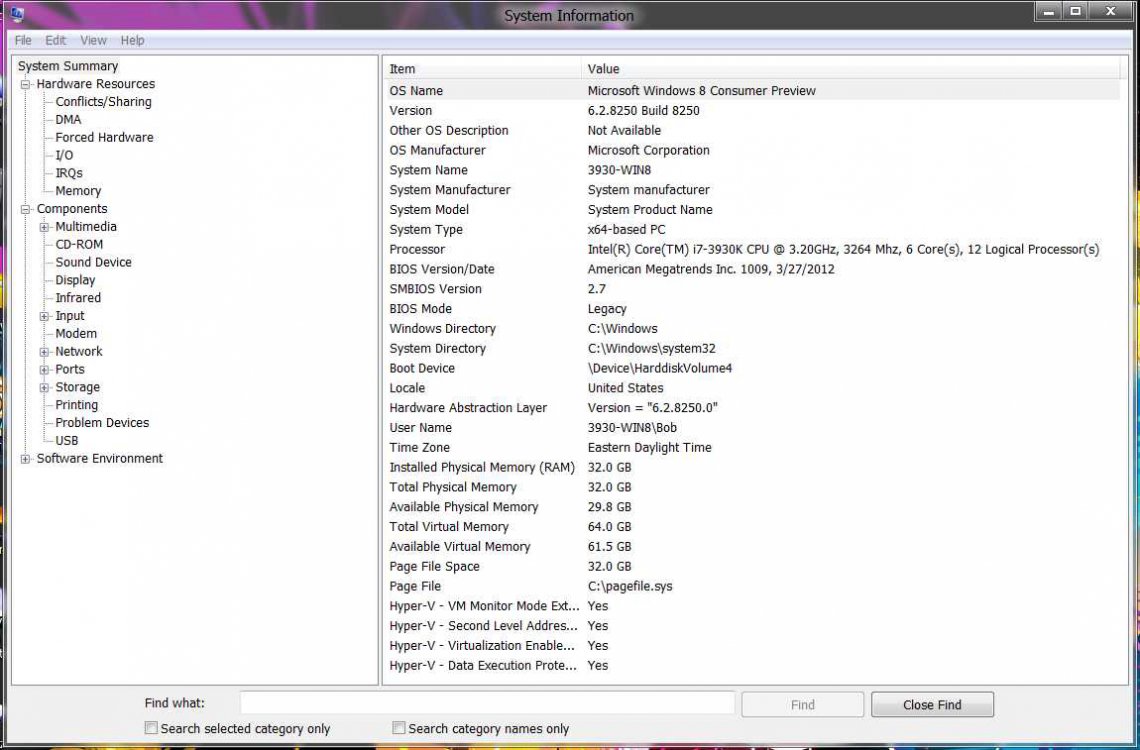The height and width of the screenshot is (750, 1140).
Task: Collapse the Components node
Action: click(26, 209)
